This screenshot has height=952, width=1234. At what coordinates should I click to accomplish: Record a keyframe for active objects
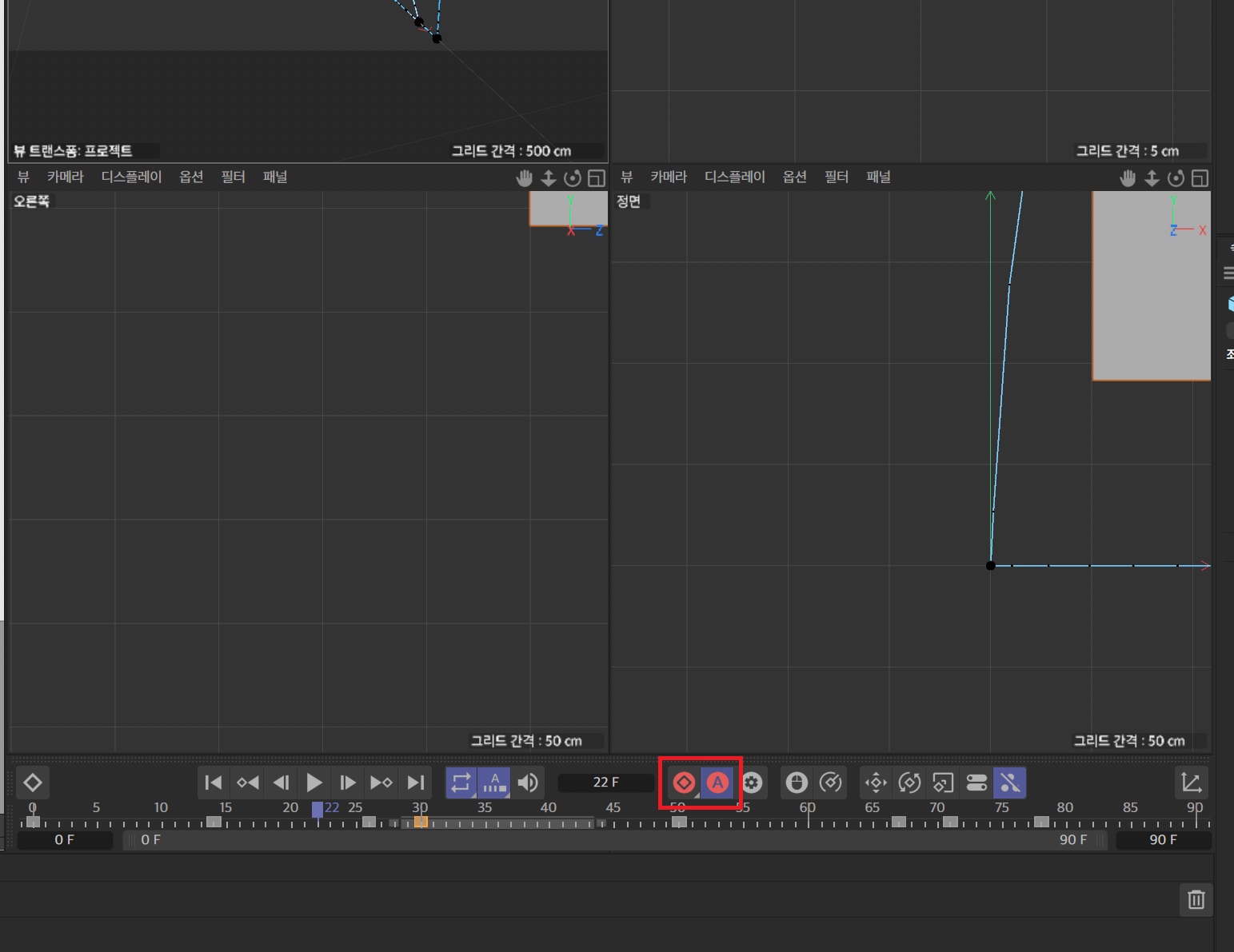tap(684, 783)
